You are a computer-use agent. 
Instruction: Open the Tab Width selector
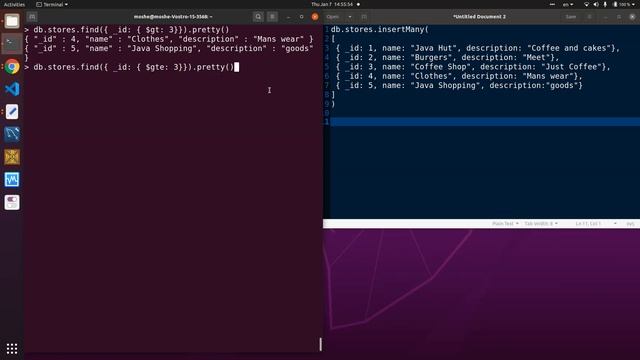point(541,224)
